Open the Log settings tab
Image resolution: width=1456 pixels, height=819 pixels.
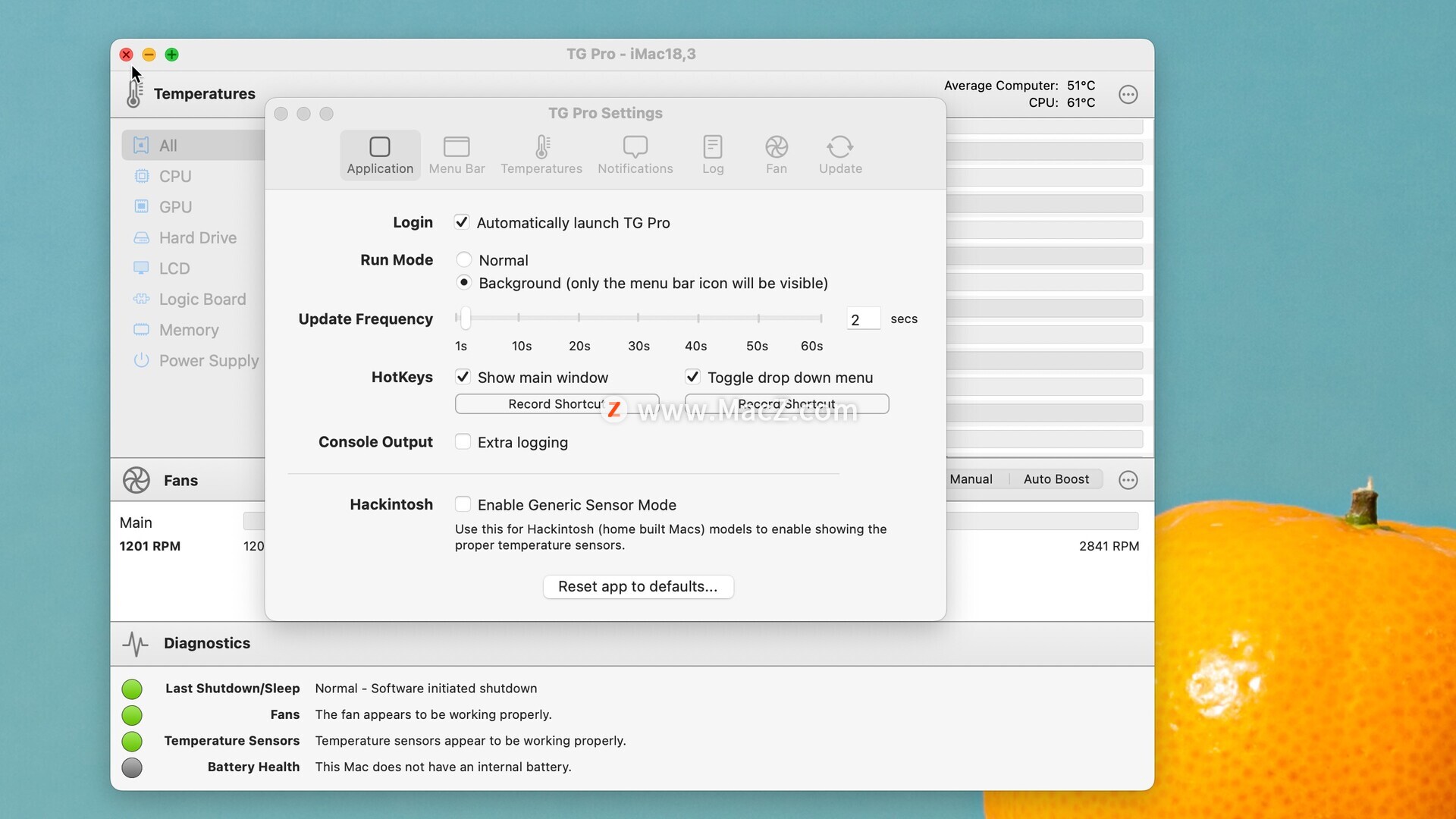pyautogui.click(x=713, y=155)
